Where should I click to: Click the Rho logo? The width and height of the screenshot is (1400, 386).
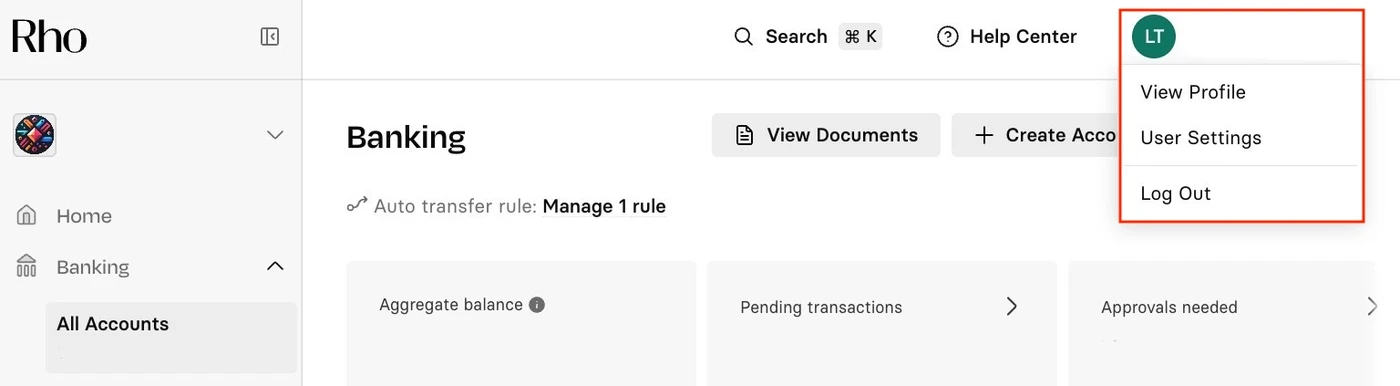49,38
